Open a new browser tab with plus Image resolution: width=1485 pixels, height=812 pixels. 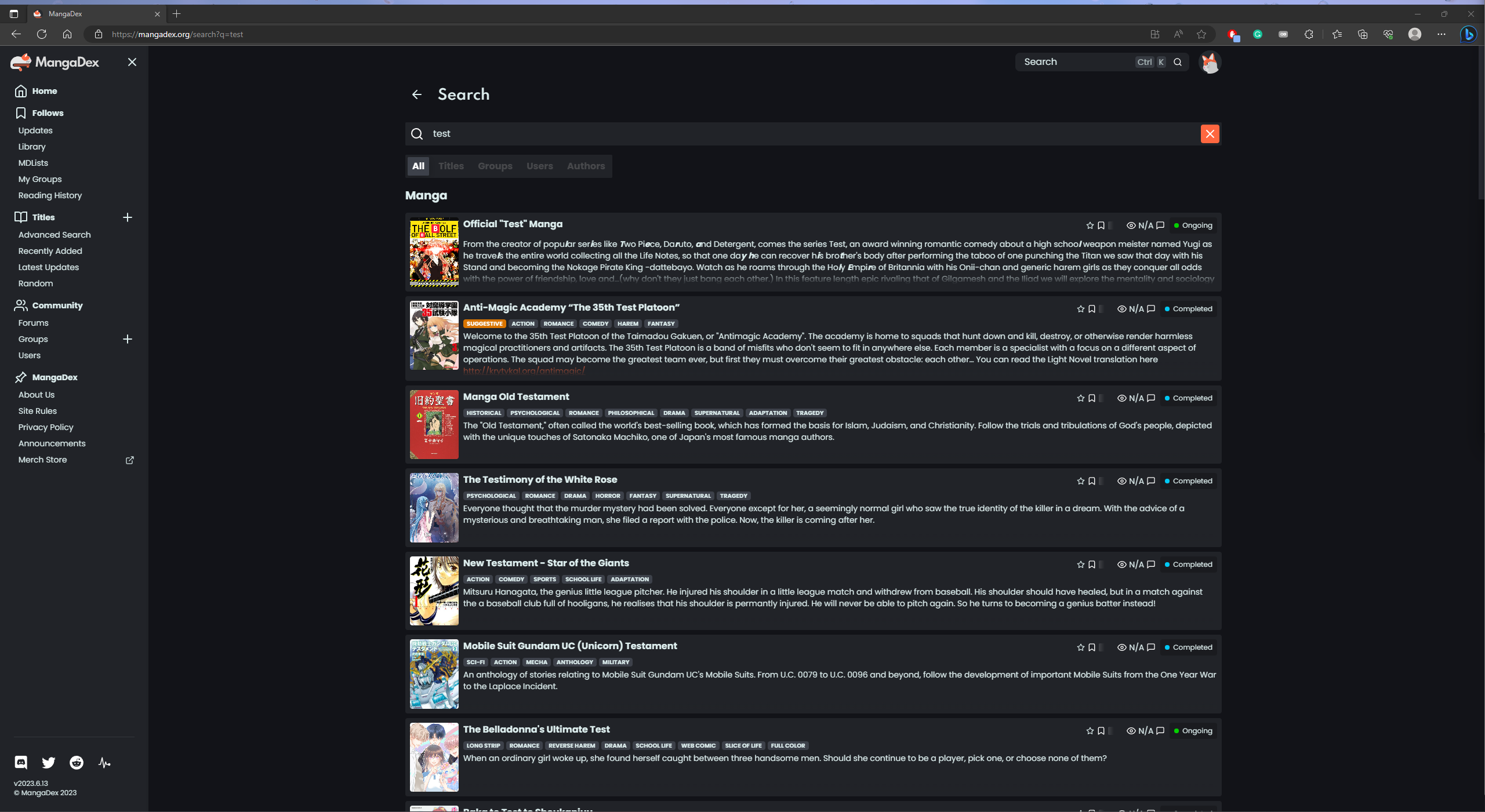tap(177, 14)
